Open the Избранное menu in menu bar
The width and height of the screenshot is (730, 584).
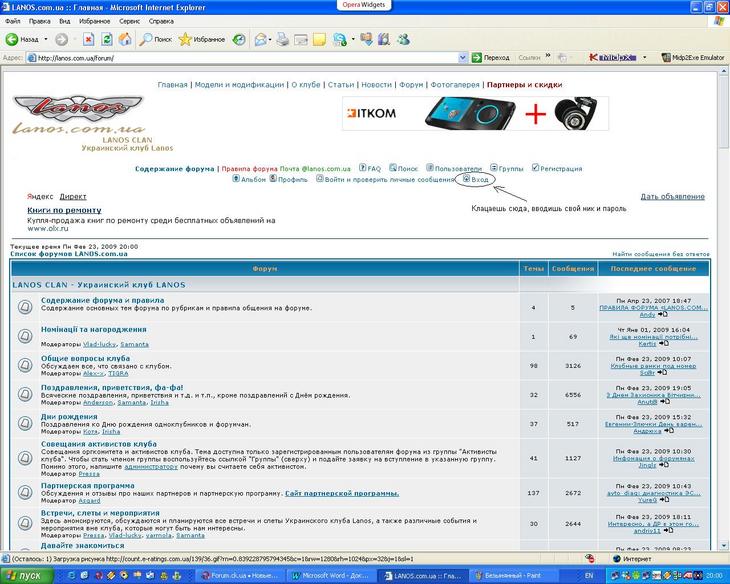pos(95,20)
